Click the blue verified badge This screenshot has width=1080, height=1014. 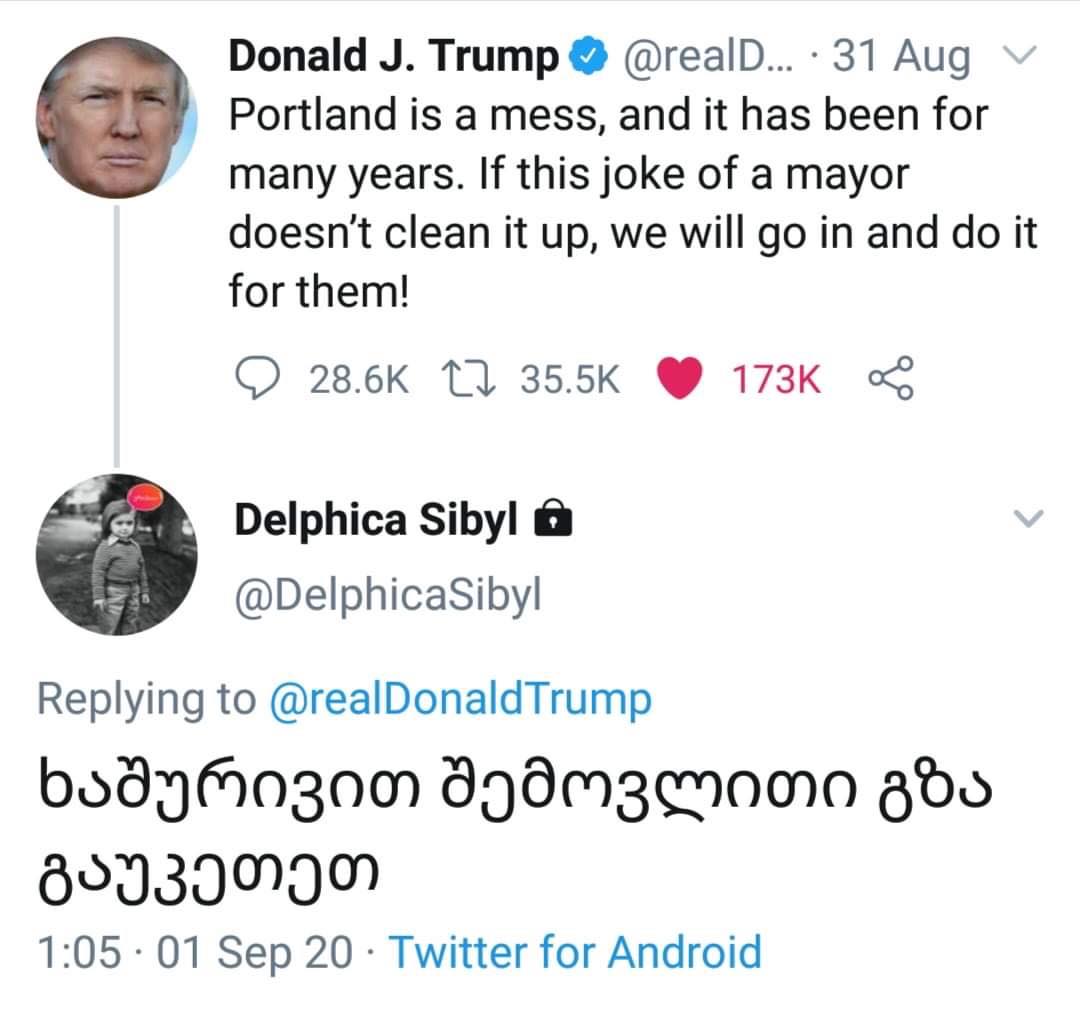pos(587,58)
